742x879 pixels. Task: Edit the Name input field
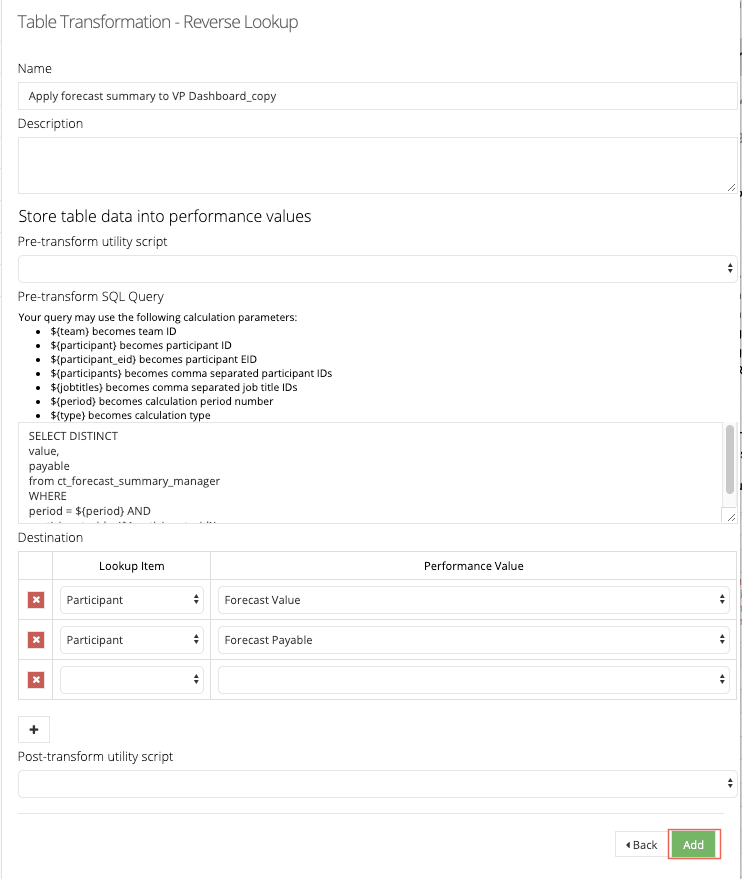click(x=377, y=96)
